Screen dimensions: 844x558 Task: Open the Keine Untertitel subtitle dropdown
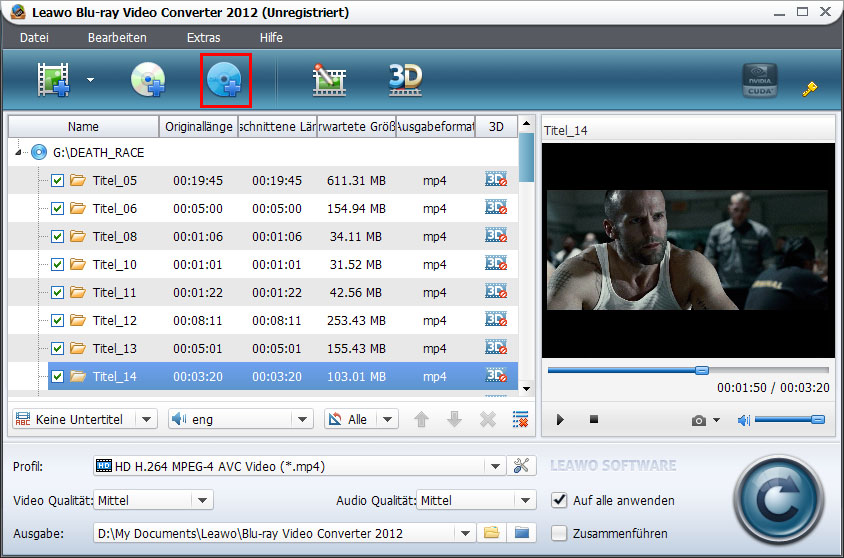tap(146, 419)
